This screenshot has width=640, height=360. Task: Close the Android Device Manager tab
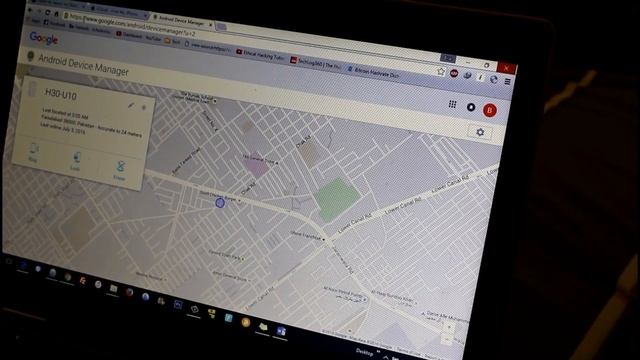tap(210, 25)
